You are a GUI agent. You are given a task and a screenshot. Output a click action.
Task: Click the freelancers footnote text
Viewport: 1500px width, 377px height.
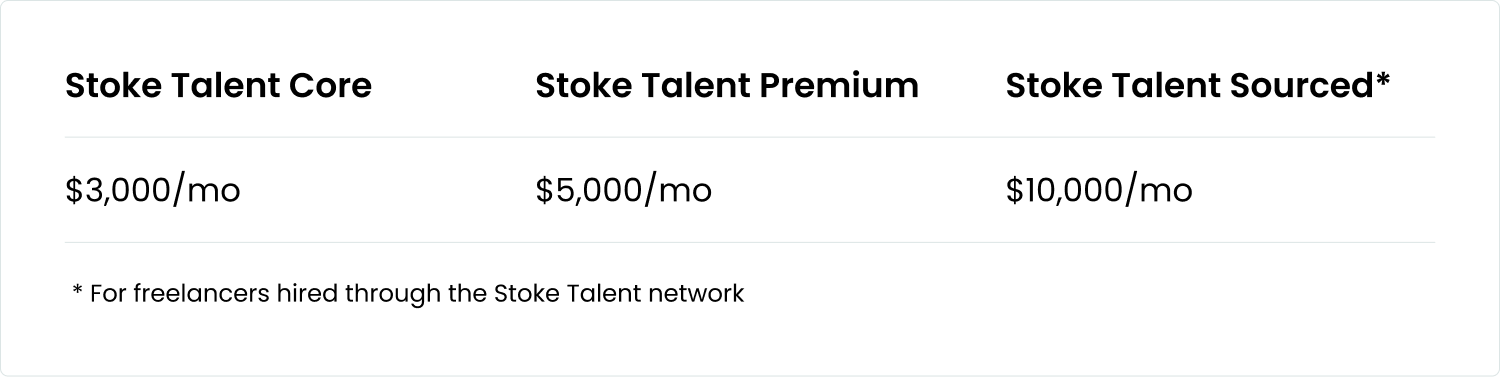tap(408, 294)
